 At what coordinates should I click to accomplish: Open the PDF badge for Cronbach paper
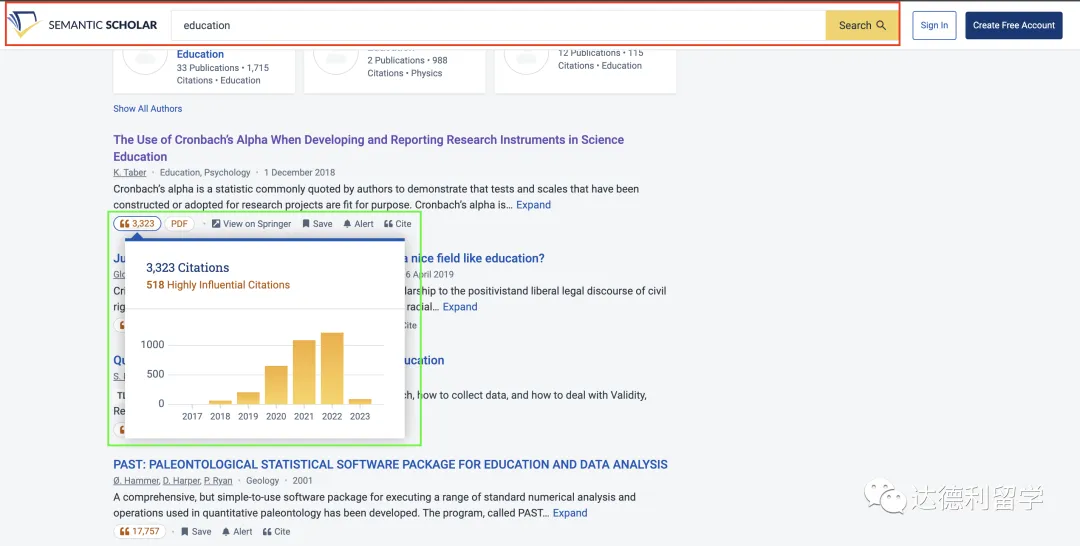[x=179, y=224]
